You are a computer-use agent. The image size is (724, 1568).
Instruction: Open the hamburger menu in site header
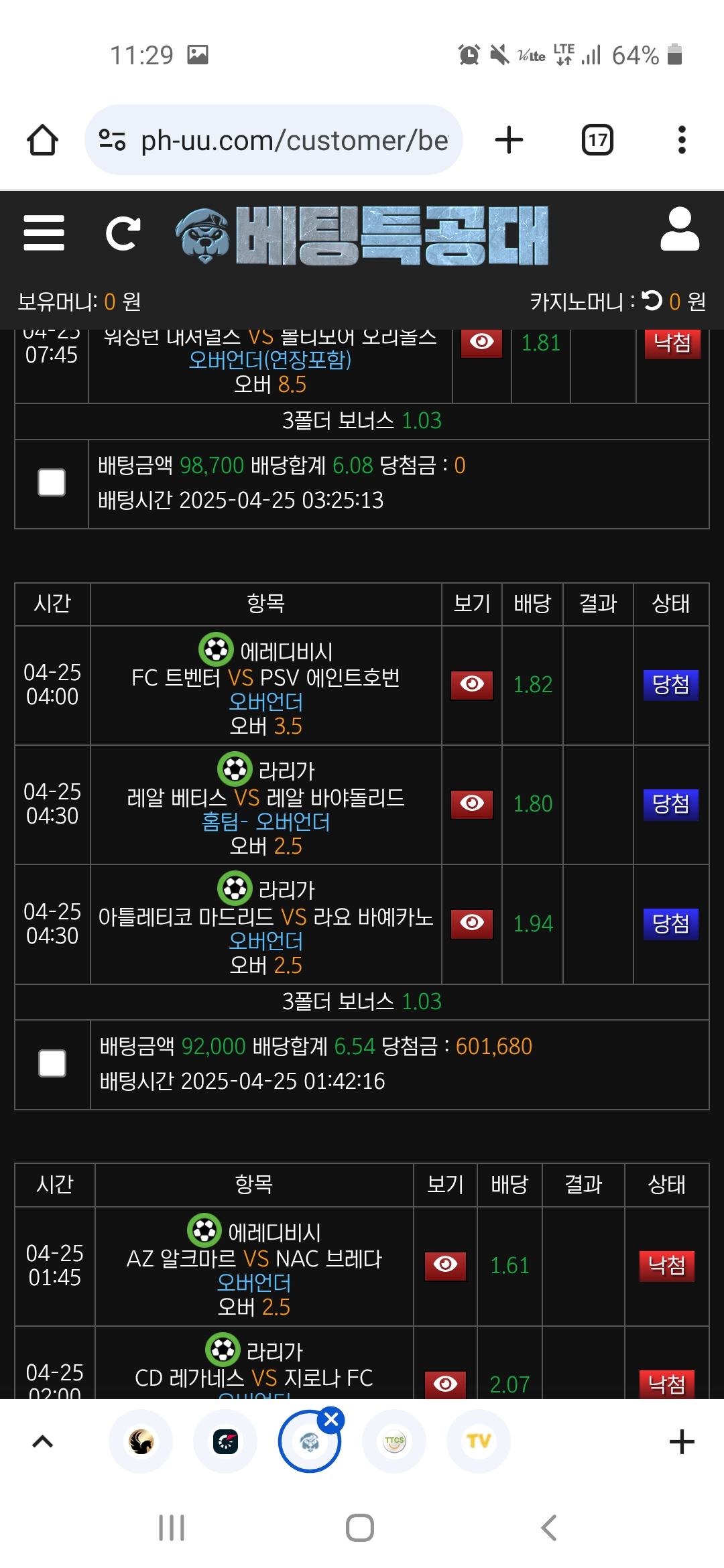(44, 233)
